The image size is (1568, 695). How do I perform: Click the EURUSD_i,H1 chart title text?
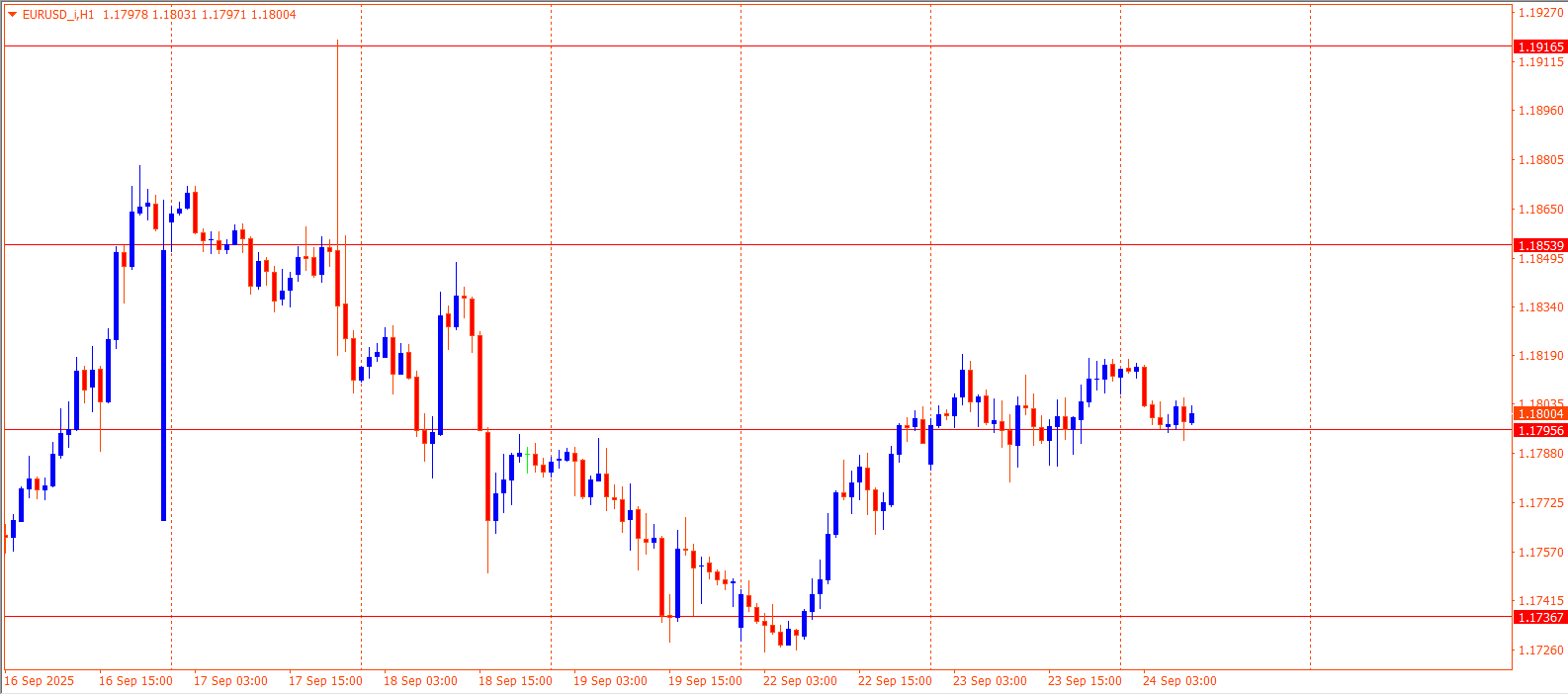pyautogui.click(x=58, y=15)
